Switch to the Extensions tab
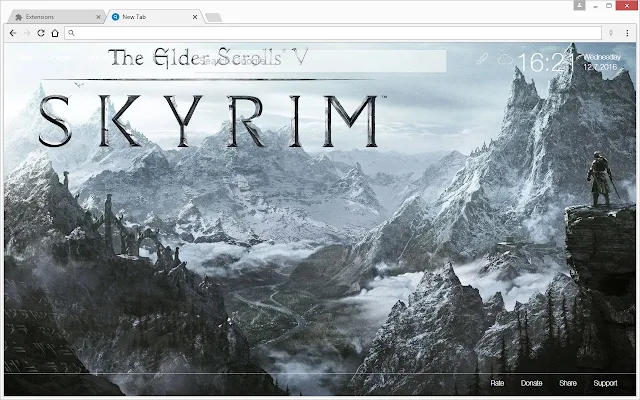This screenshot has height=400, width=640. pos(55,17)
